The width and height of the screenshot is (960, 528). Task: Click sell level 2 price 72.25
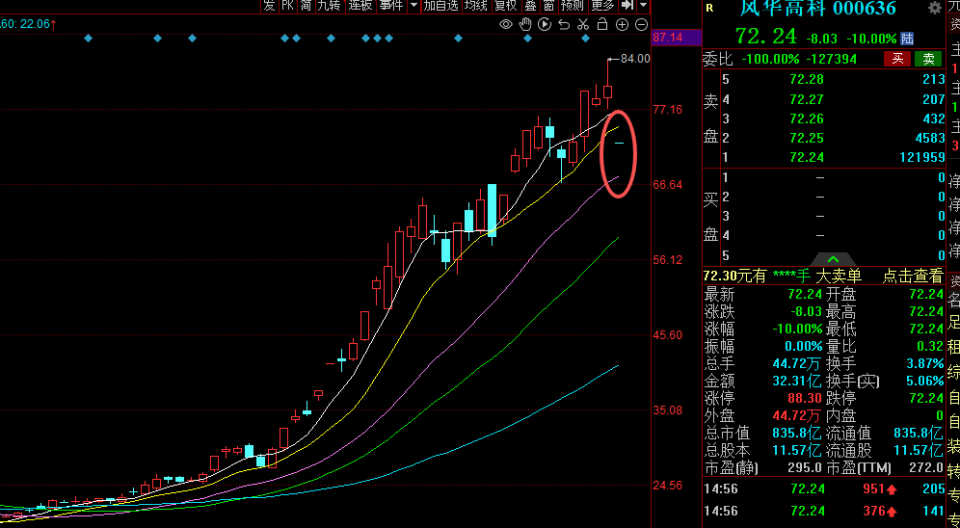[x=806, y=138]
